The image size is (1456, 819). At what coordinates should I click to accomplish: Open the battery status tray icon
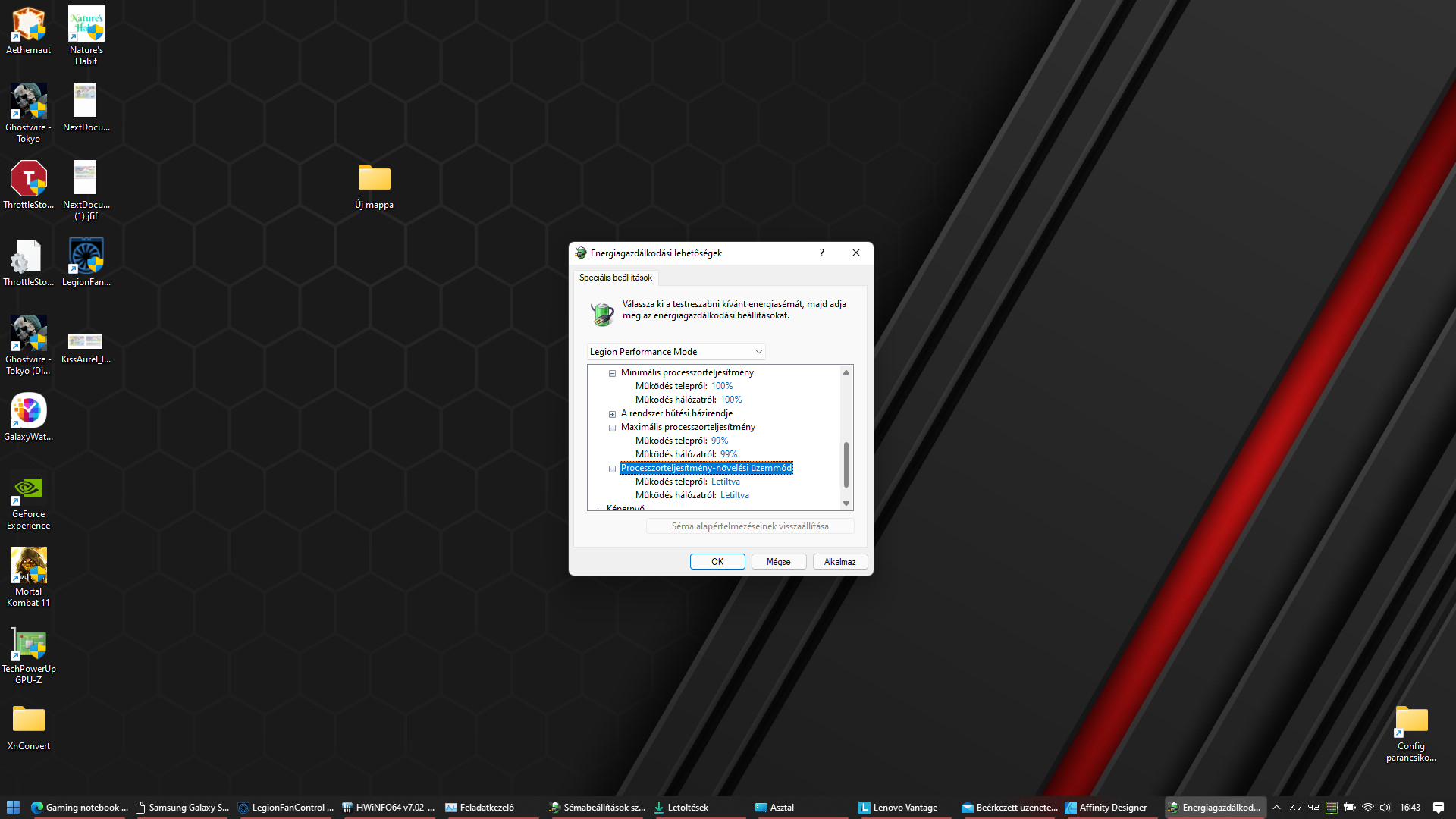(x=1350, y=807)
